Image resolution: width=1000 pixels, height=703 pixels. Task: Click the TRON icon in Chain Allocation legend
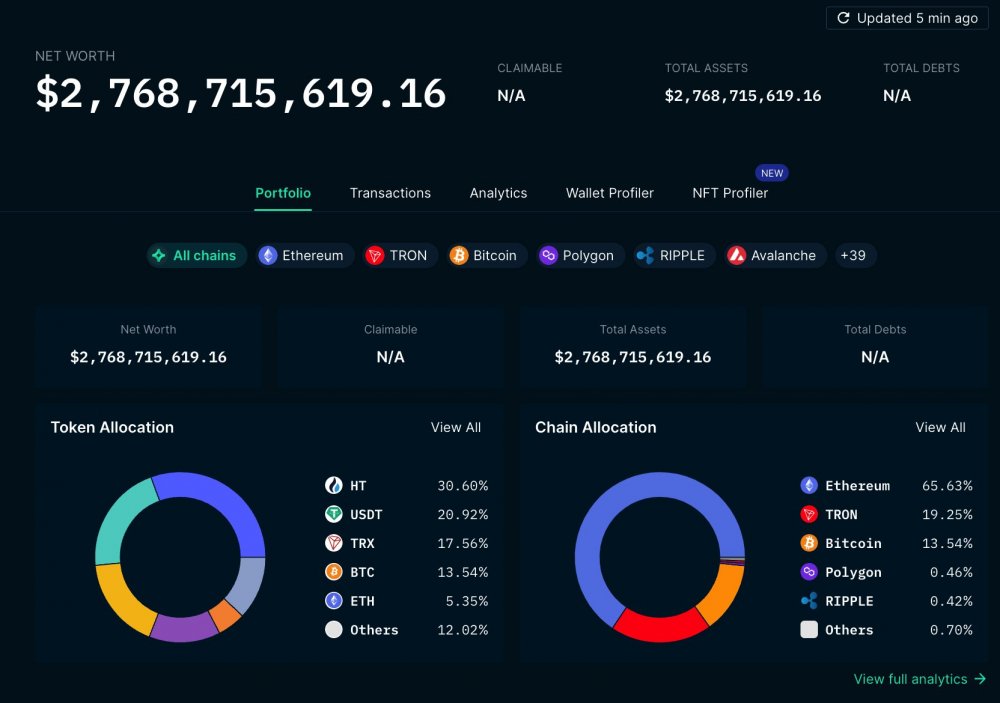(x=809, y=514)
